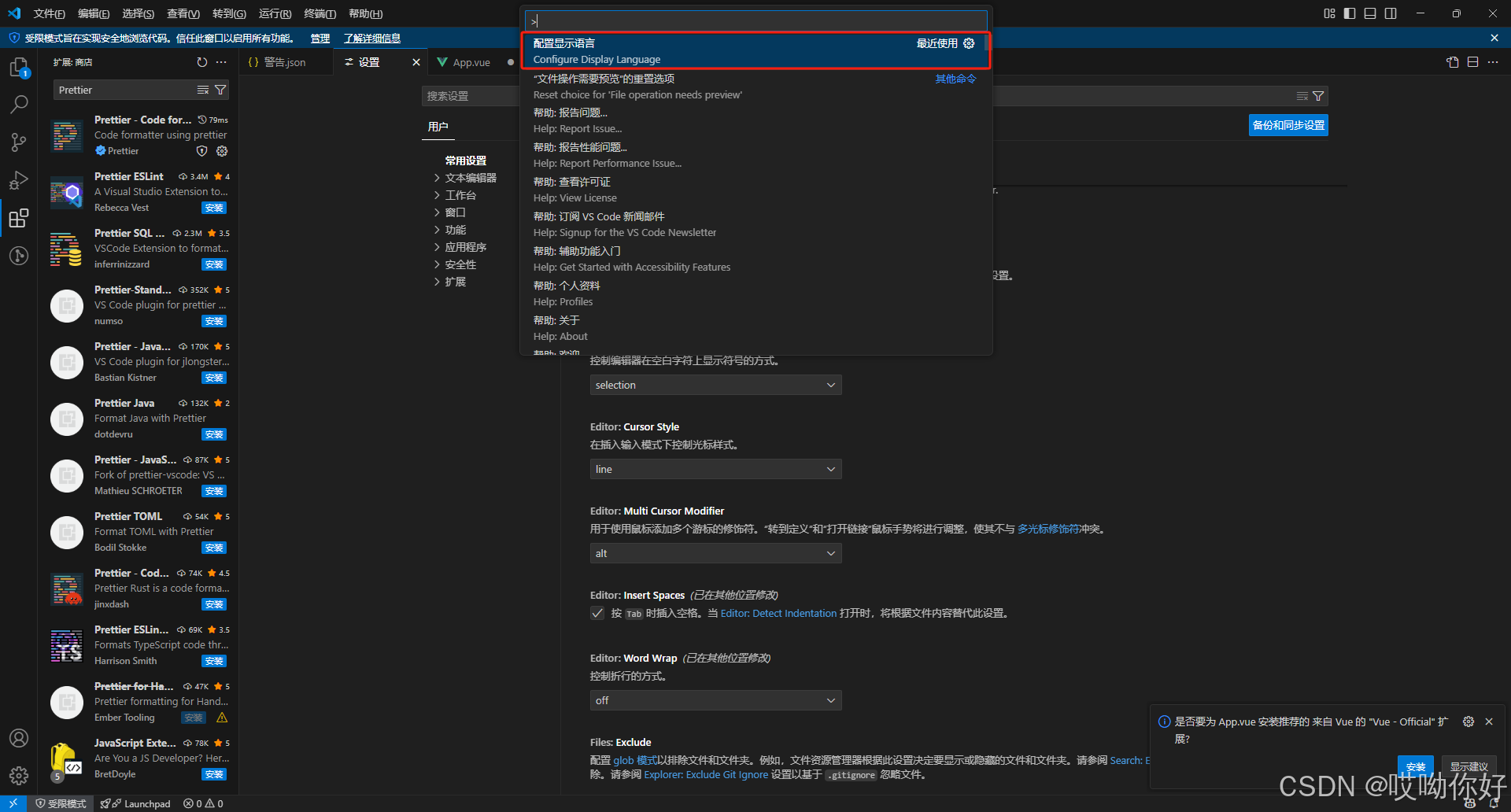Configure keybinding gear for Configure Display Language

969,43
